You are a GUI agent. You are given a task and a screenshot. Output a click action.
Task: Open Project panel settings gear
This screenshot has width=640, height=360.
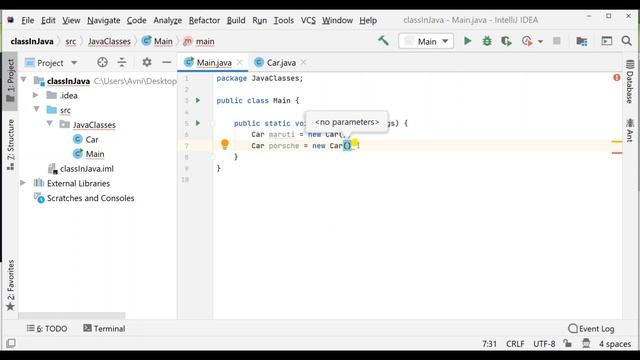coord(147,62)
